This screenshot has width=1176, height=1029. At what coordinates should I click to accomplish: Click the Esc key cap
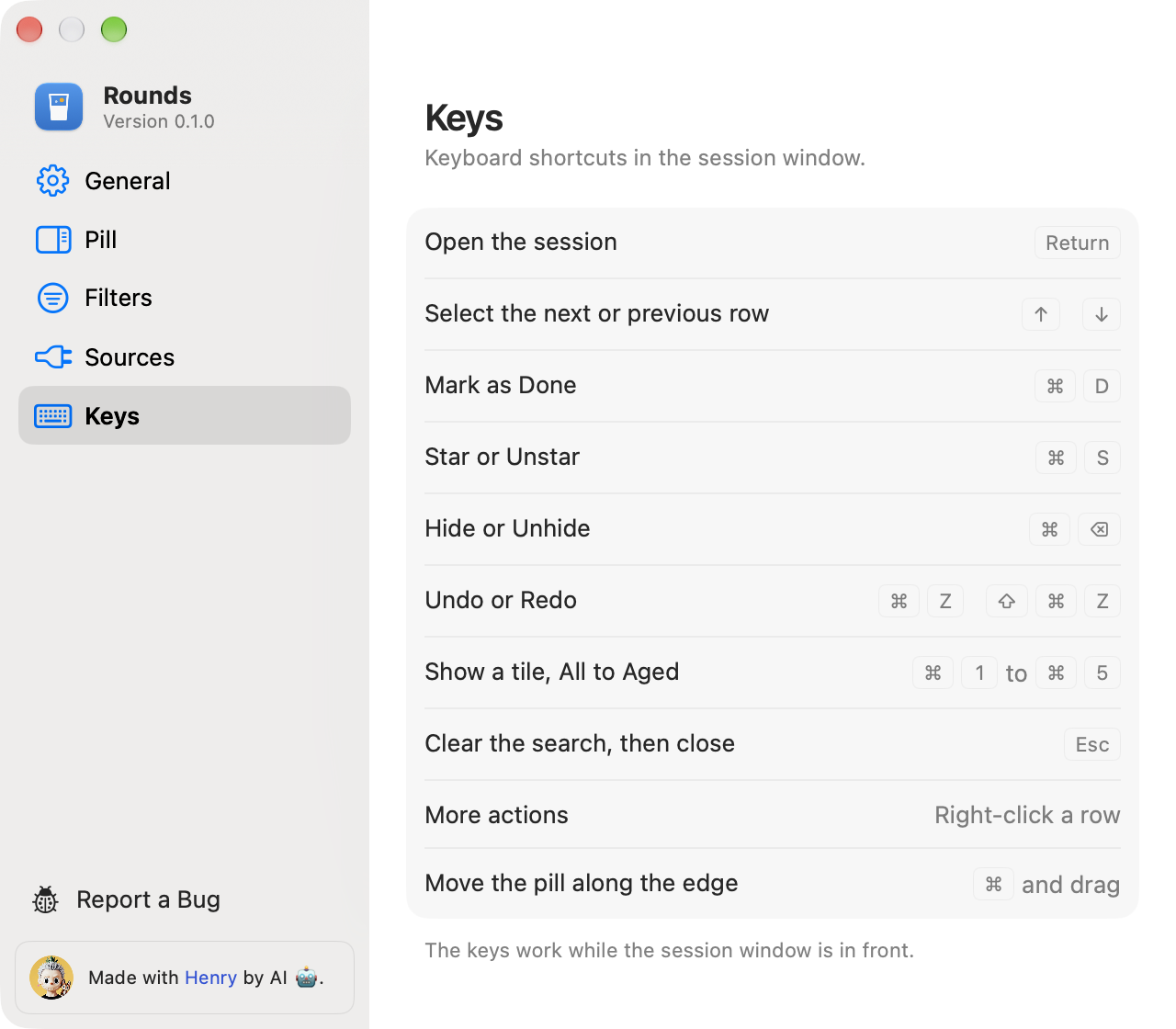[1092, 744]
